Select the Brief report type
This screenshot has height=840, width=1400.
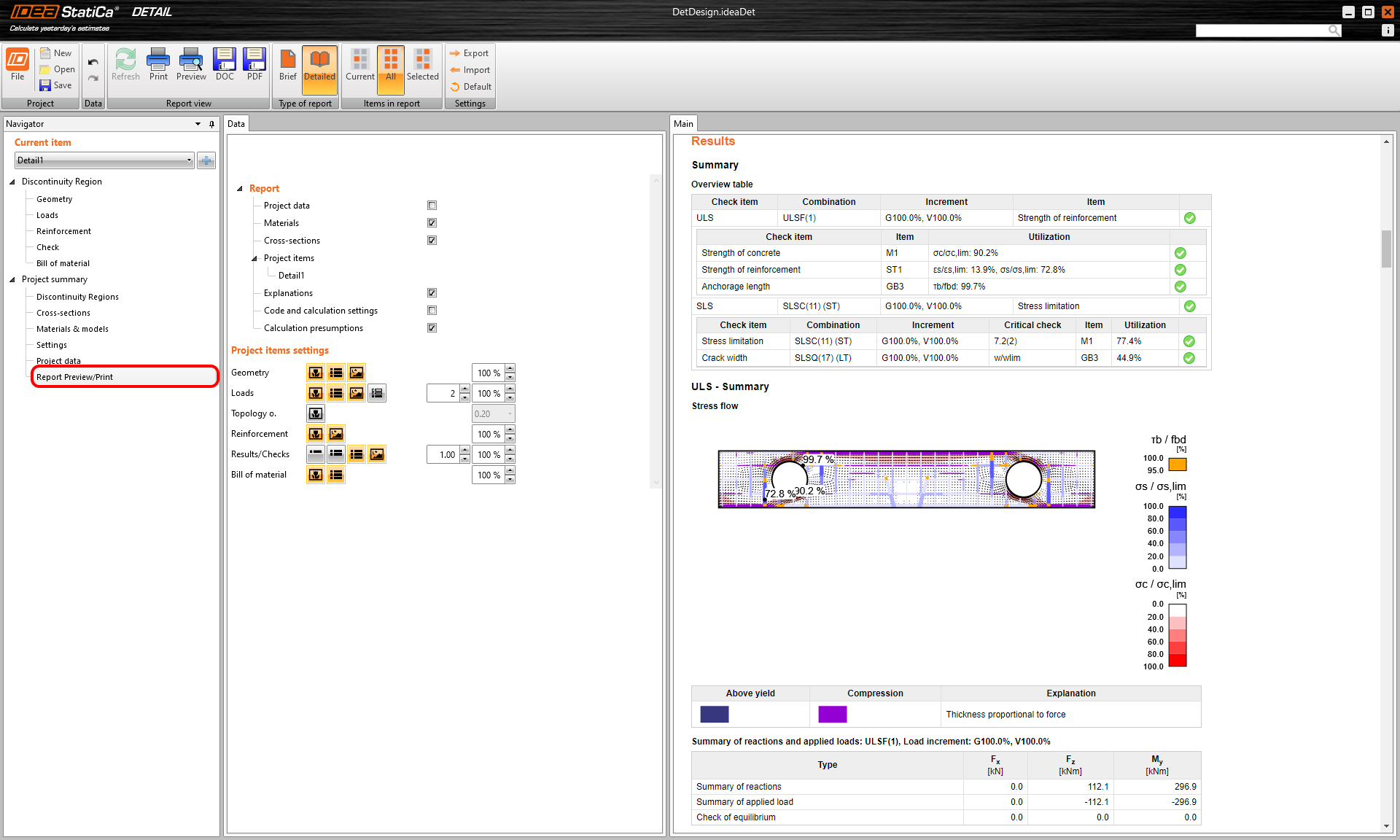tap(288, 64)
